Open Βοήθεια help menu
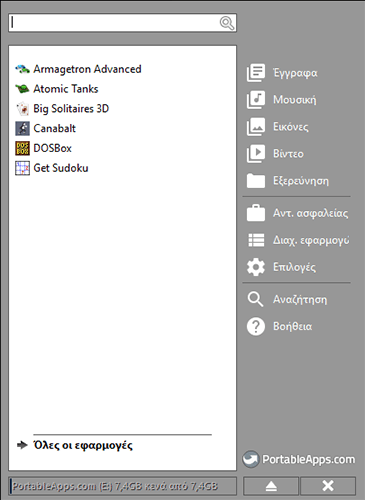The image size is (365, 500). [293, 326]
